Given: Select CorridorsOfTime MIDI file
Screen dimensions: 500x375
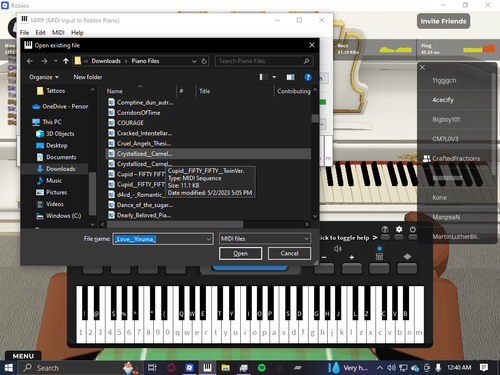Looking at the screenshot, I should pyautogui.click(x=134, y=113).
